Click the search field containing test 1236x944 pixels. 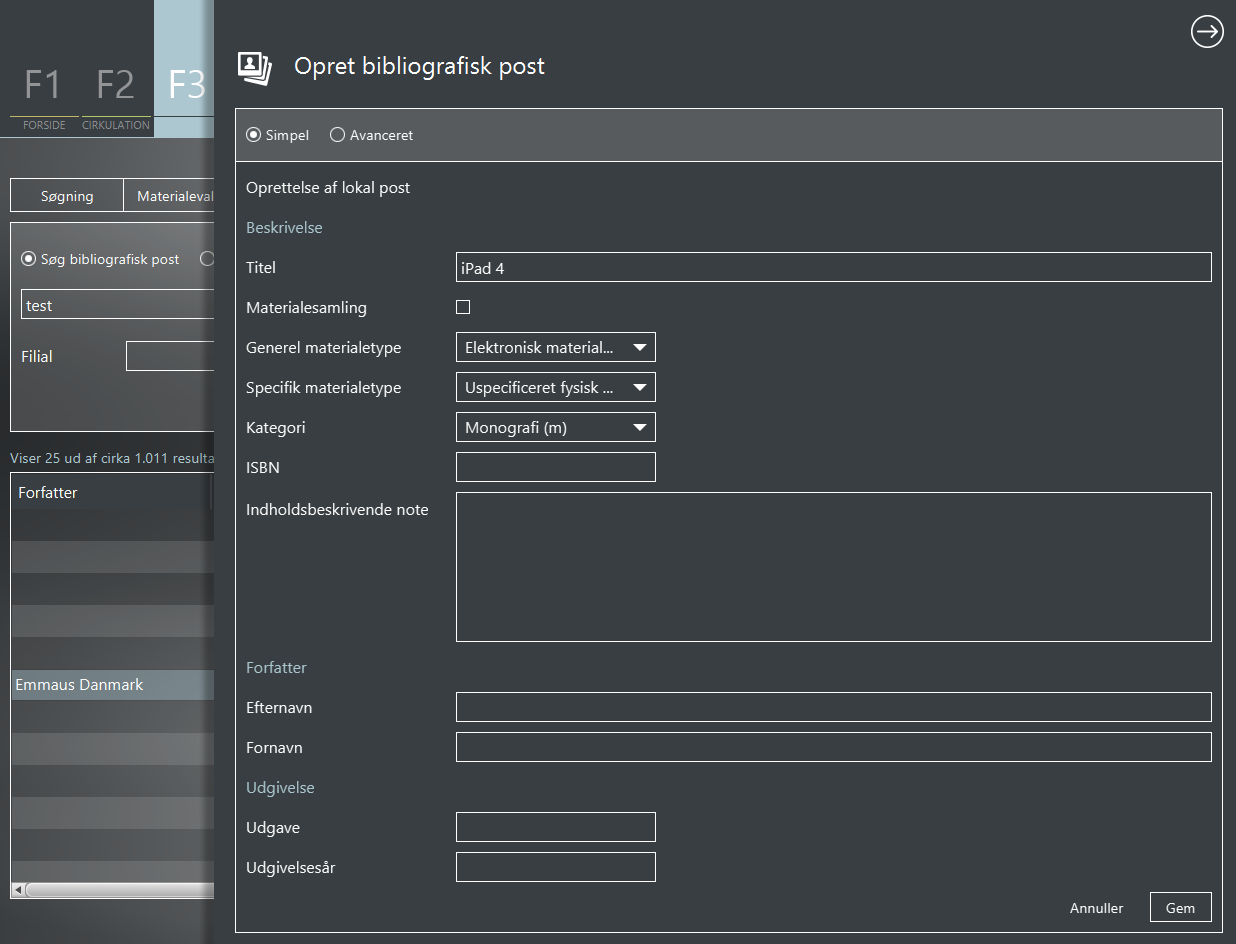[118, 305]
